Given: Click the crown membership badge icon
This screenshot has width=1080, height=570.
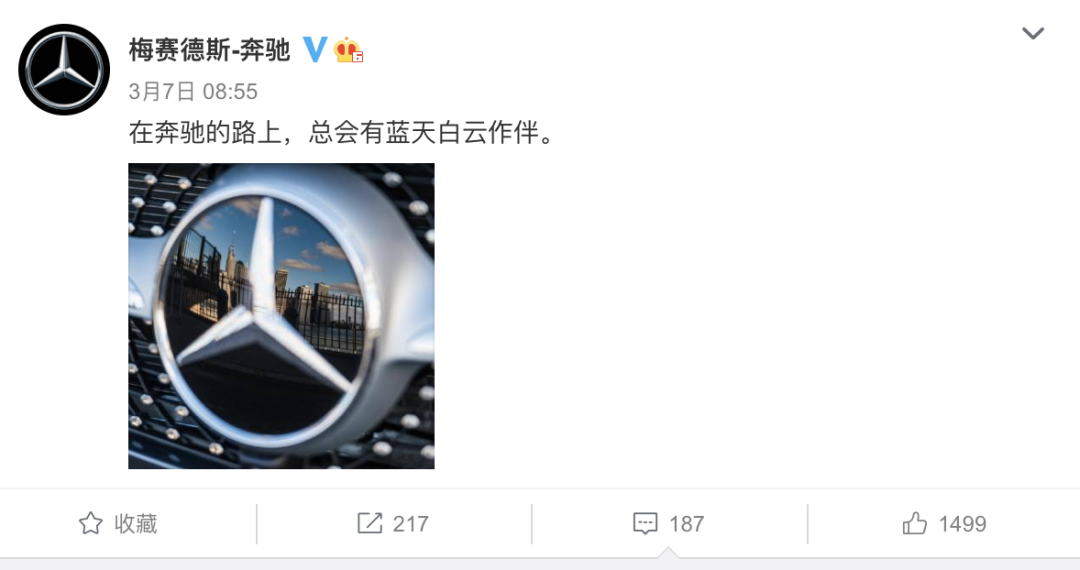Looking at the screenshot, I should 349,50.
